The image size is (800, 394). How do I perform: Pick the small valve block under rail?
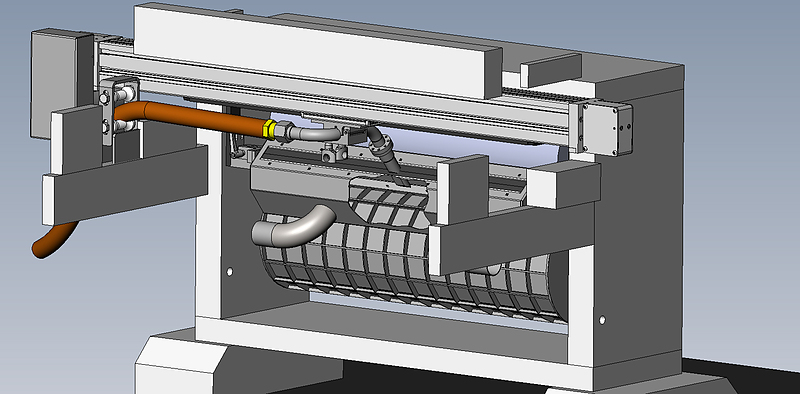tap(334, 152)
